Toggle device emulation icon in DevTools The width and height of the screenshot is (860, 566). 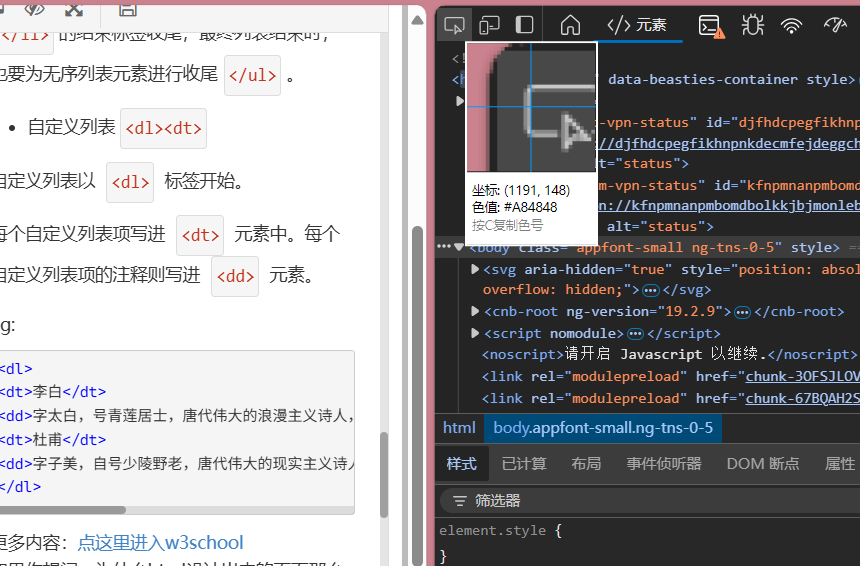[489, 25]
